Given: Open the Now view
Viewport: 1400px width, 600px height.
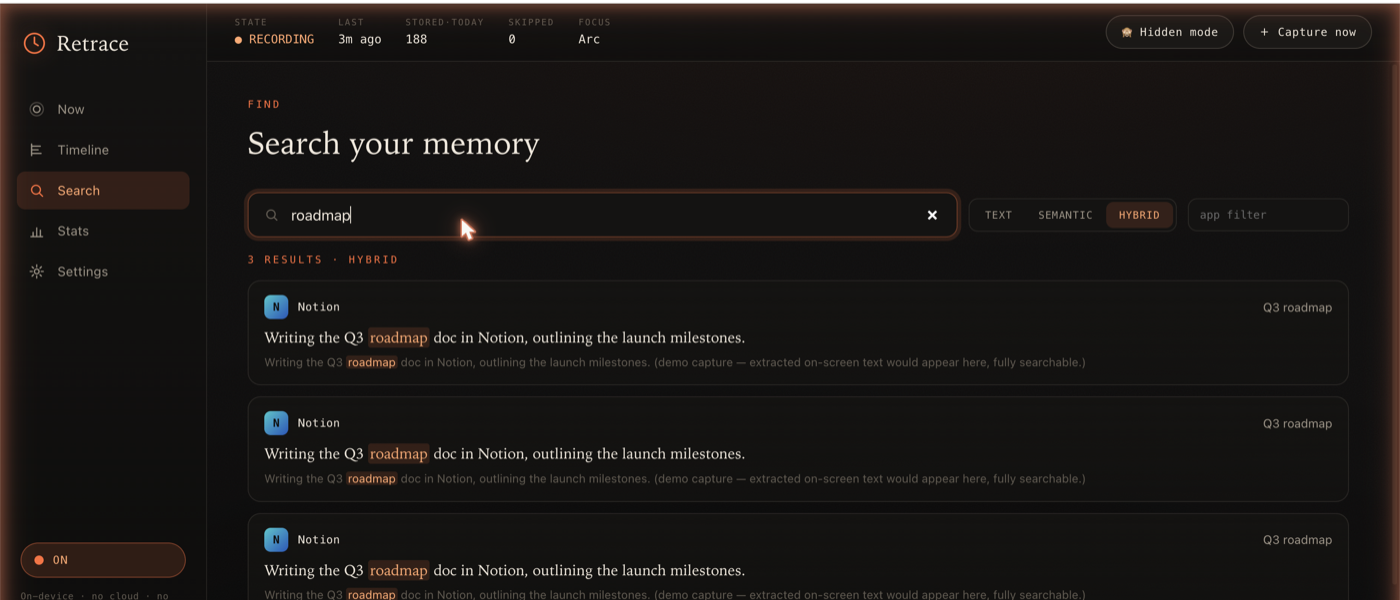Looking at the screenshot, I should pyautogui.click(x=103, y=109).
